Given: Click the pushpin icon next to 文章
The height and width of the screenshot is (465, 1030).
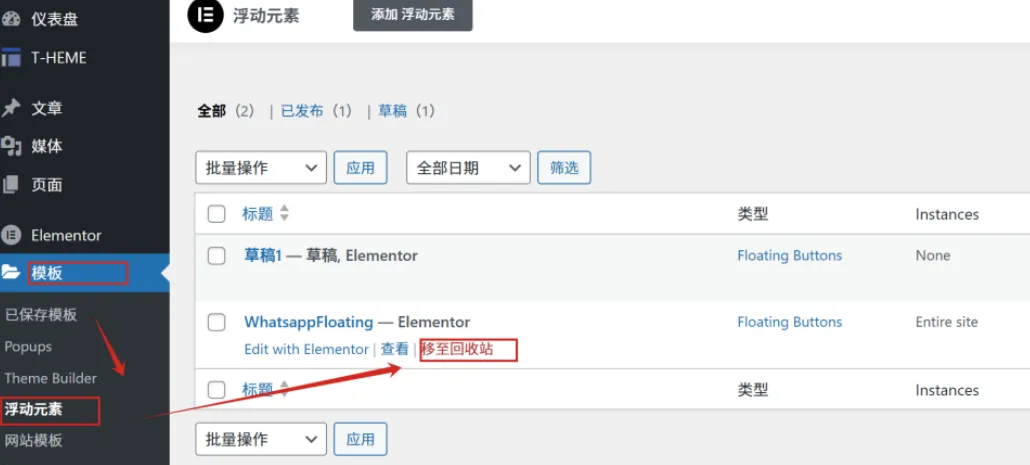Looking at the screenshot, I should pyautogui.click(x=11, y=108).
